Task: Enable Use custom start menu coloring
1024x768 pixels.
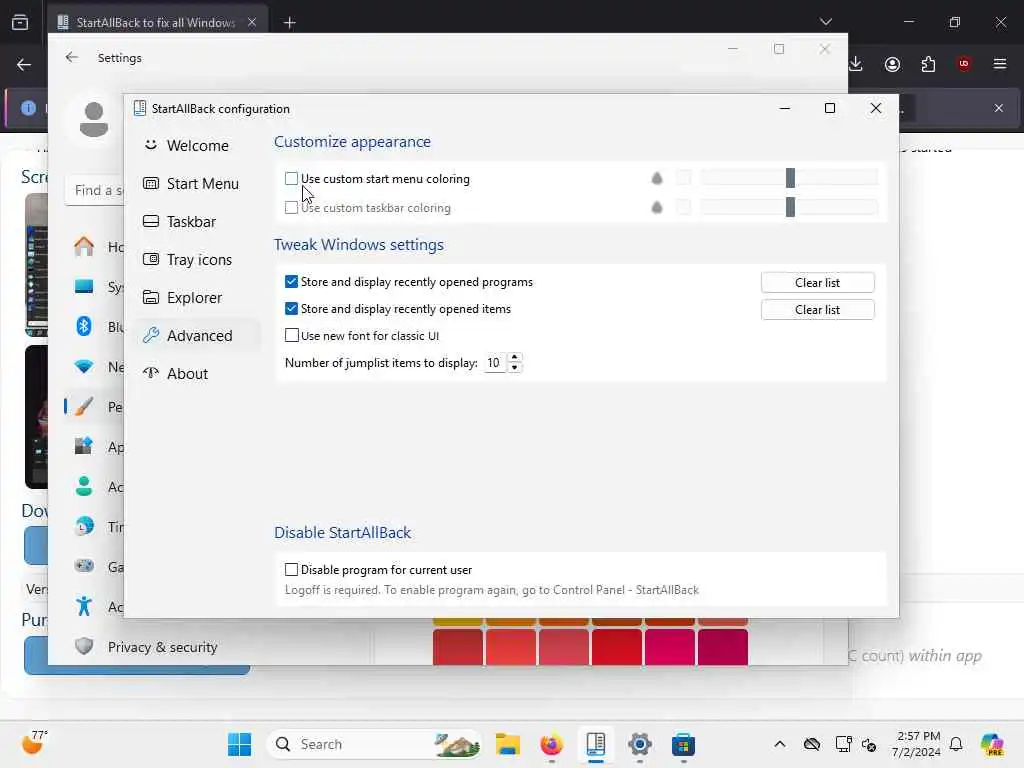Action: [x=291, y=178]
